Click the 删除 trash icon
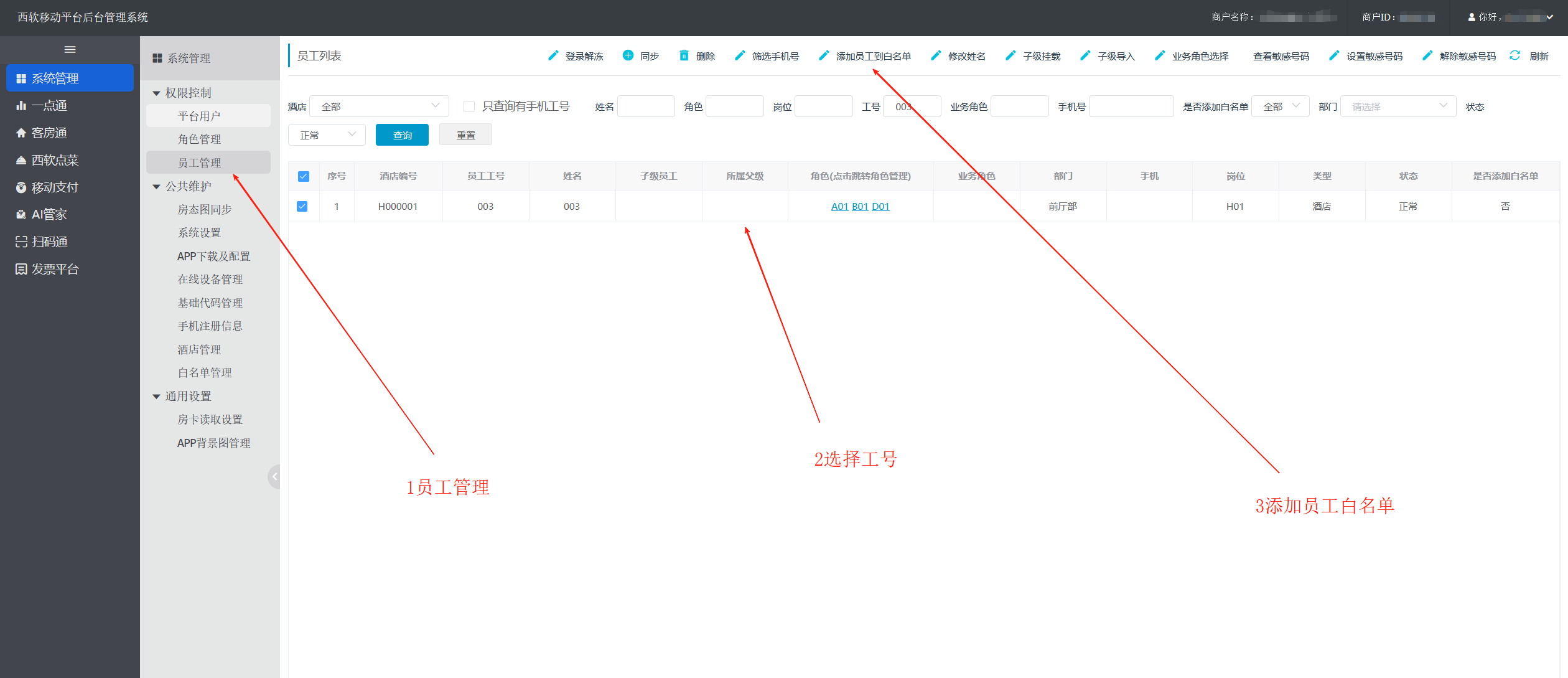Viewport: 1568px width, 678px height. 684,55
